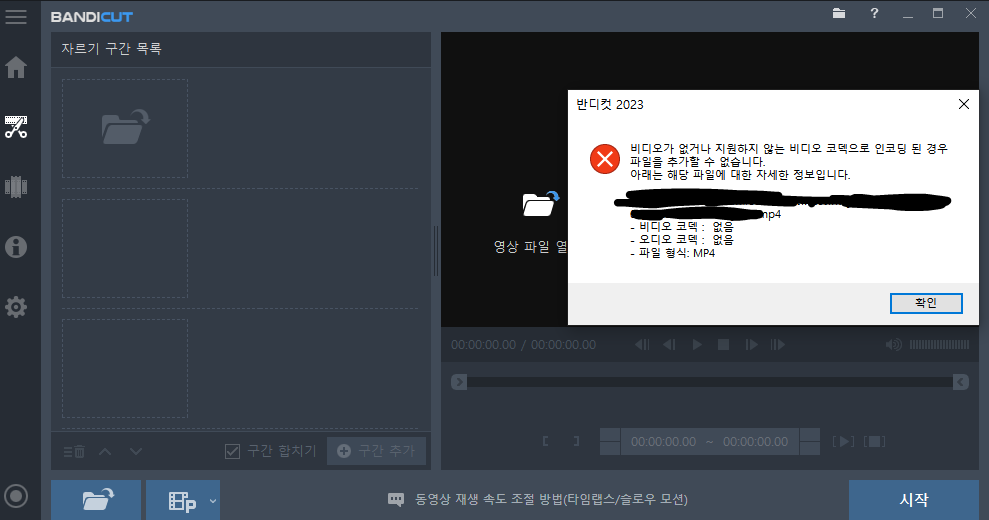
Task: Click the Bandicam record icon in the sidebar
Action: [16, 496]
